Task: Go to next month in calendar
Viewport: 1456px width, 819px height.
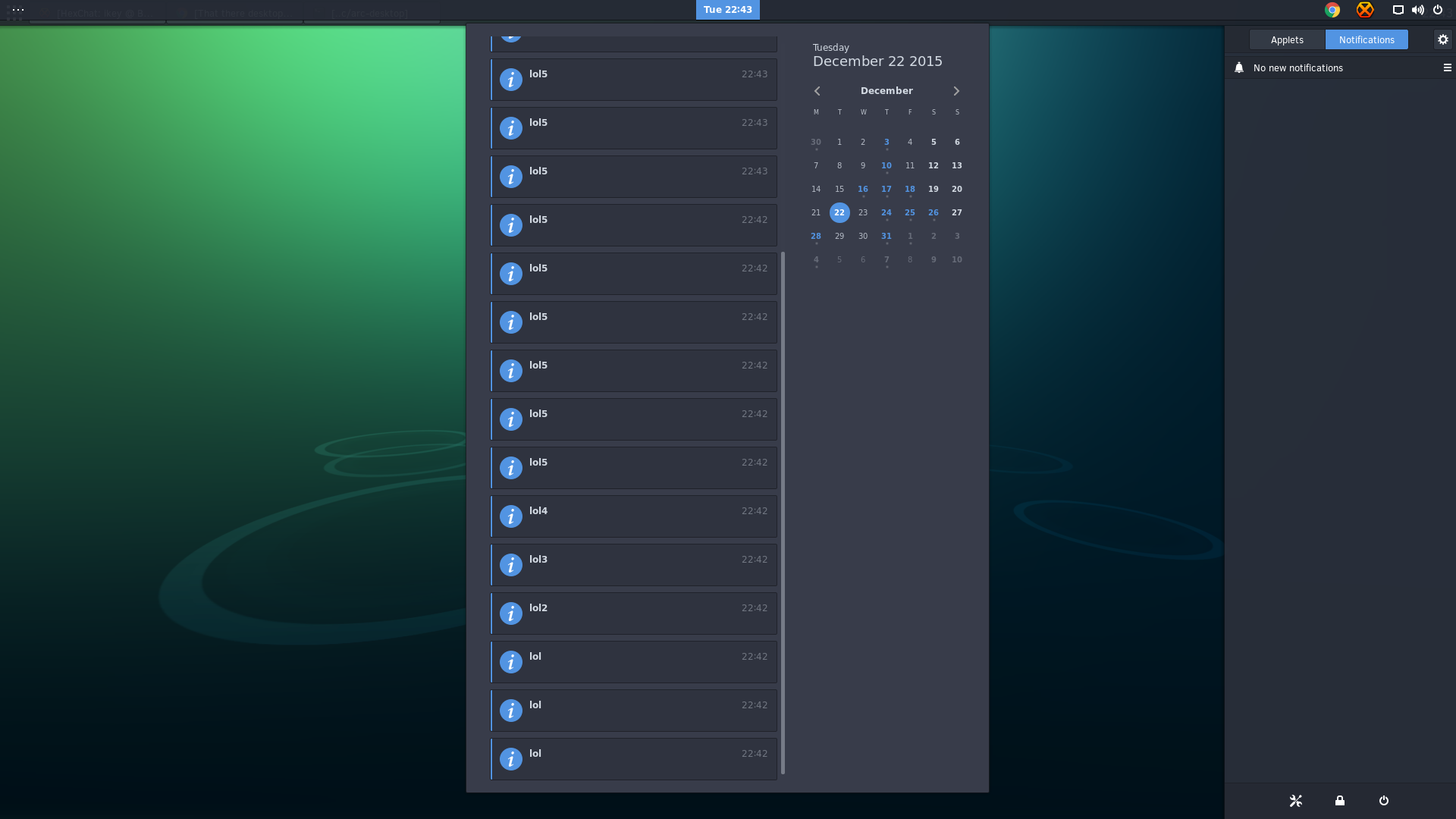Action: (956, 91)
